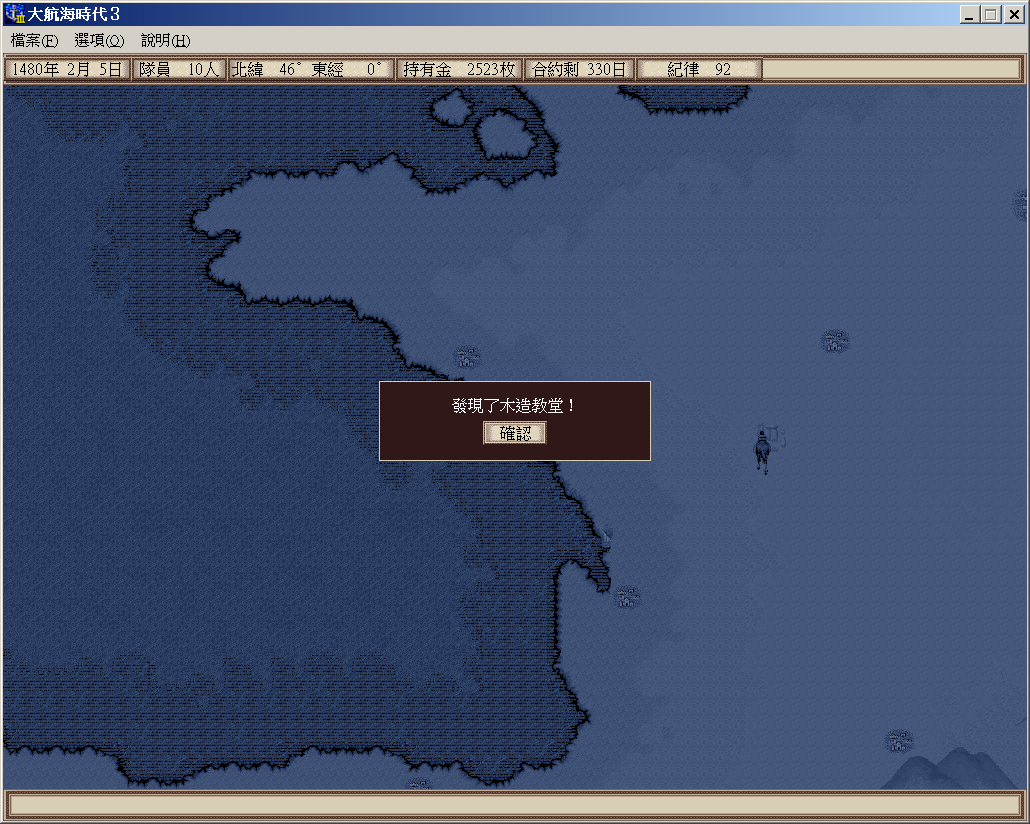Click the 合約剩 330日 contract field
Image resolution: width=1030 pixels, height=824 pixels.
579,70
